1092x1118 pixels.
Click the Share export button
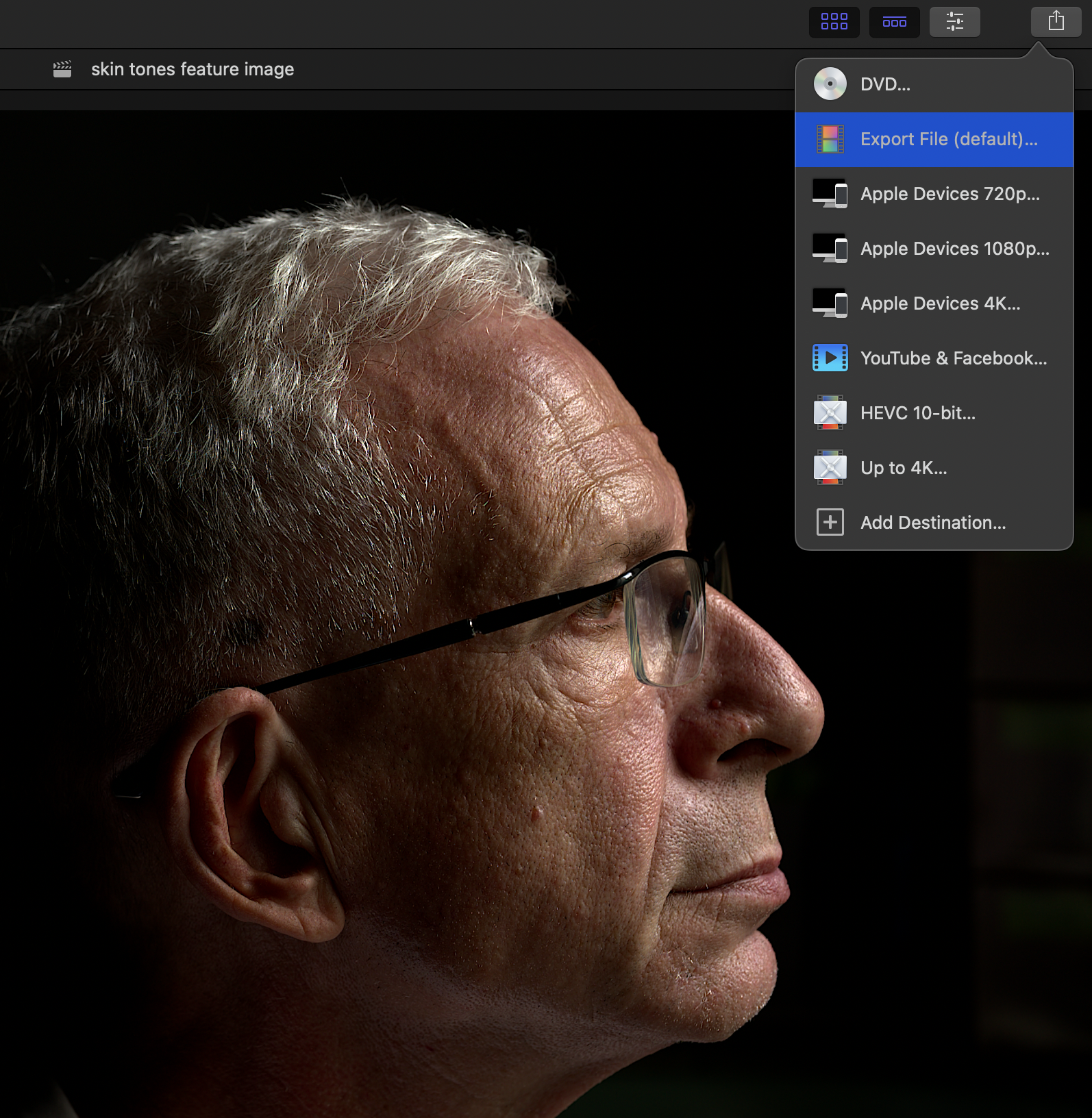tap(1056, 22)
